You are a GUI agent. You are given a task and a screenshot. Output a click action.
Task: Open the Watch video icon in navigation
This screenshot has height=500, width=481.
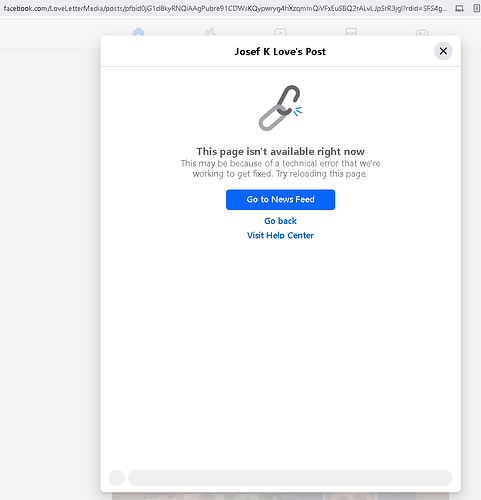coord(280,32)
